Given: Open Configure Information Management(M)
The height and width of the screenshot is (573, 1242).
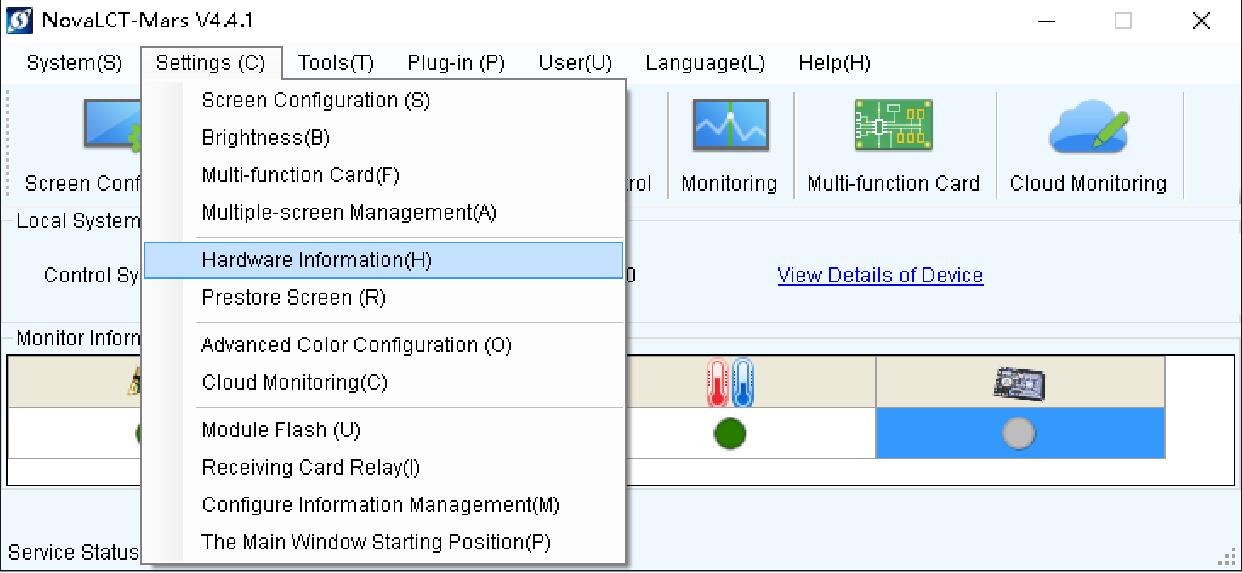Looking at the screenshot, I should point(384,505).
